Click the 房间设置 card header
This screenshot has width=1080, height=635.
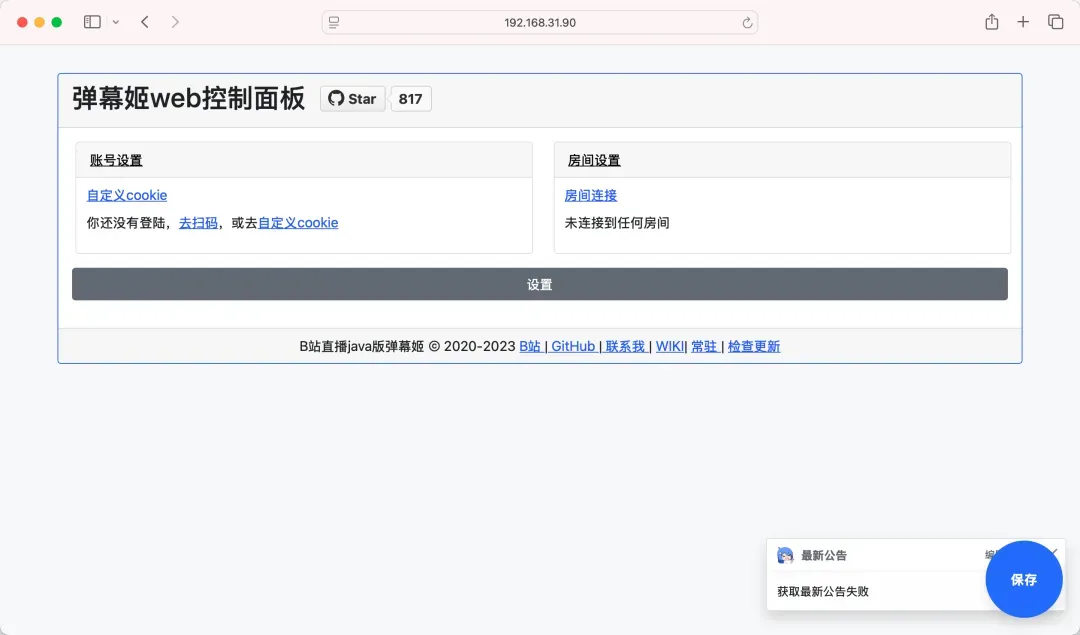pyautogui.click(x=782, y=160)
